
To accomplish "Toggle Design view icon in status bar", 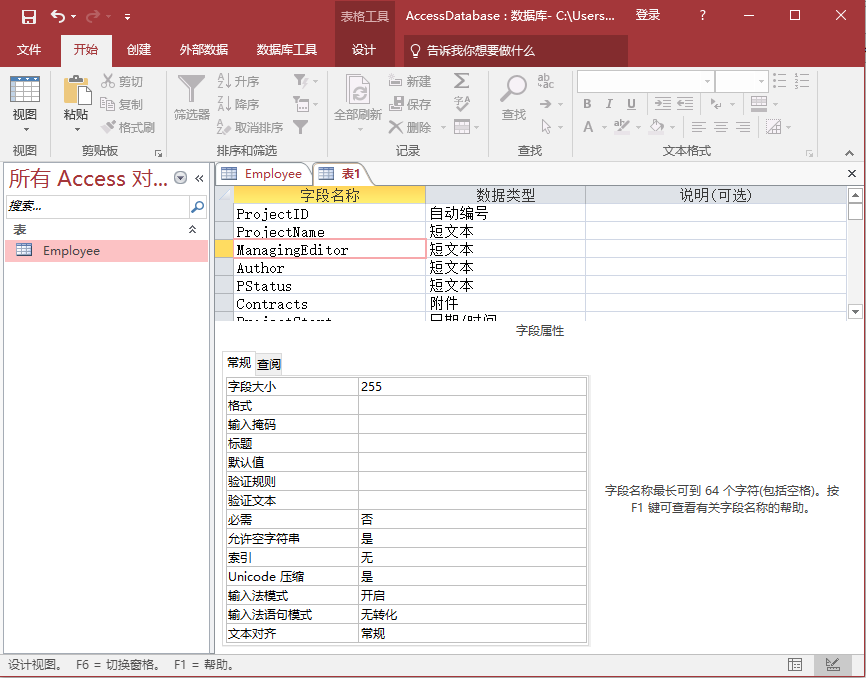I will pyautogui.click(x=832, y=664).
